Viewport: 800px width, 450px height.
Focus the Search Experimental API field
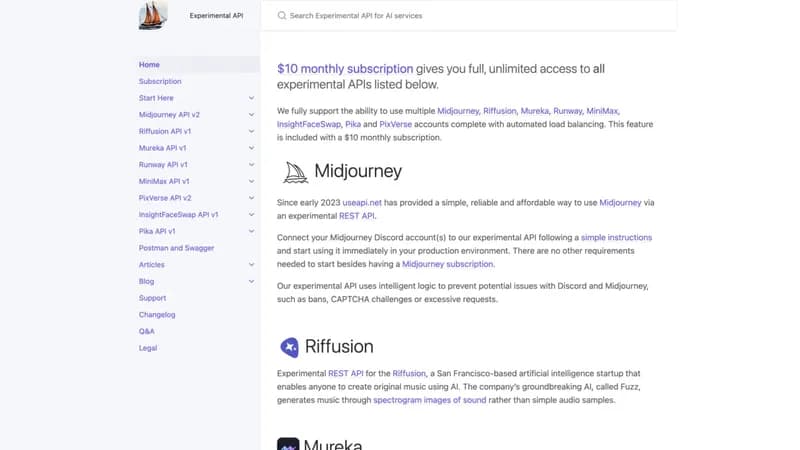(468, 15)
